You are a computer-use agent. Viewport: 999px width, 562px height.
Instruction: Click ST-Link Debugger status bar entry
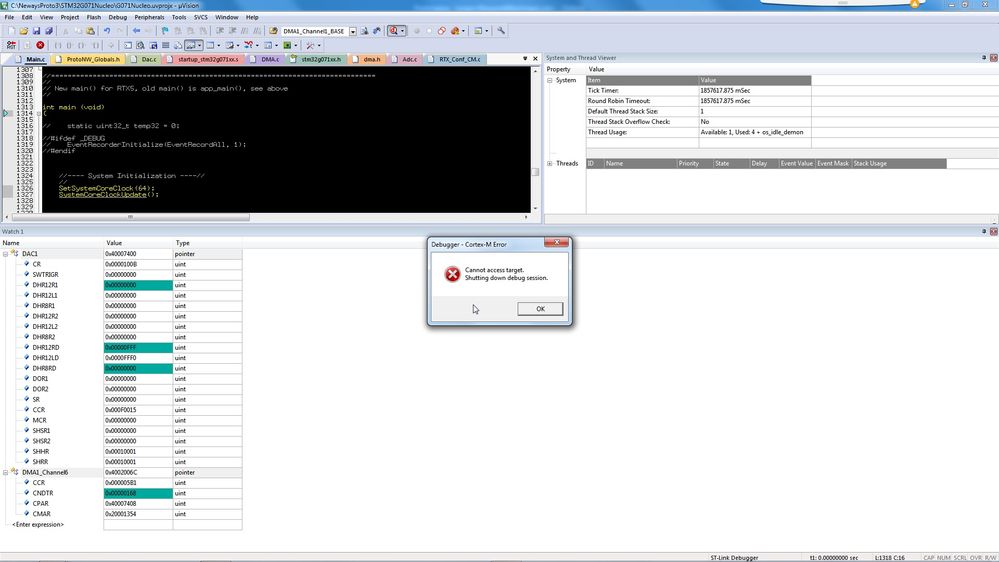734,558
